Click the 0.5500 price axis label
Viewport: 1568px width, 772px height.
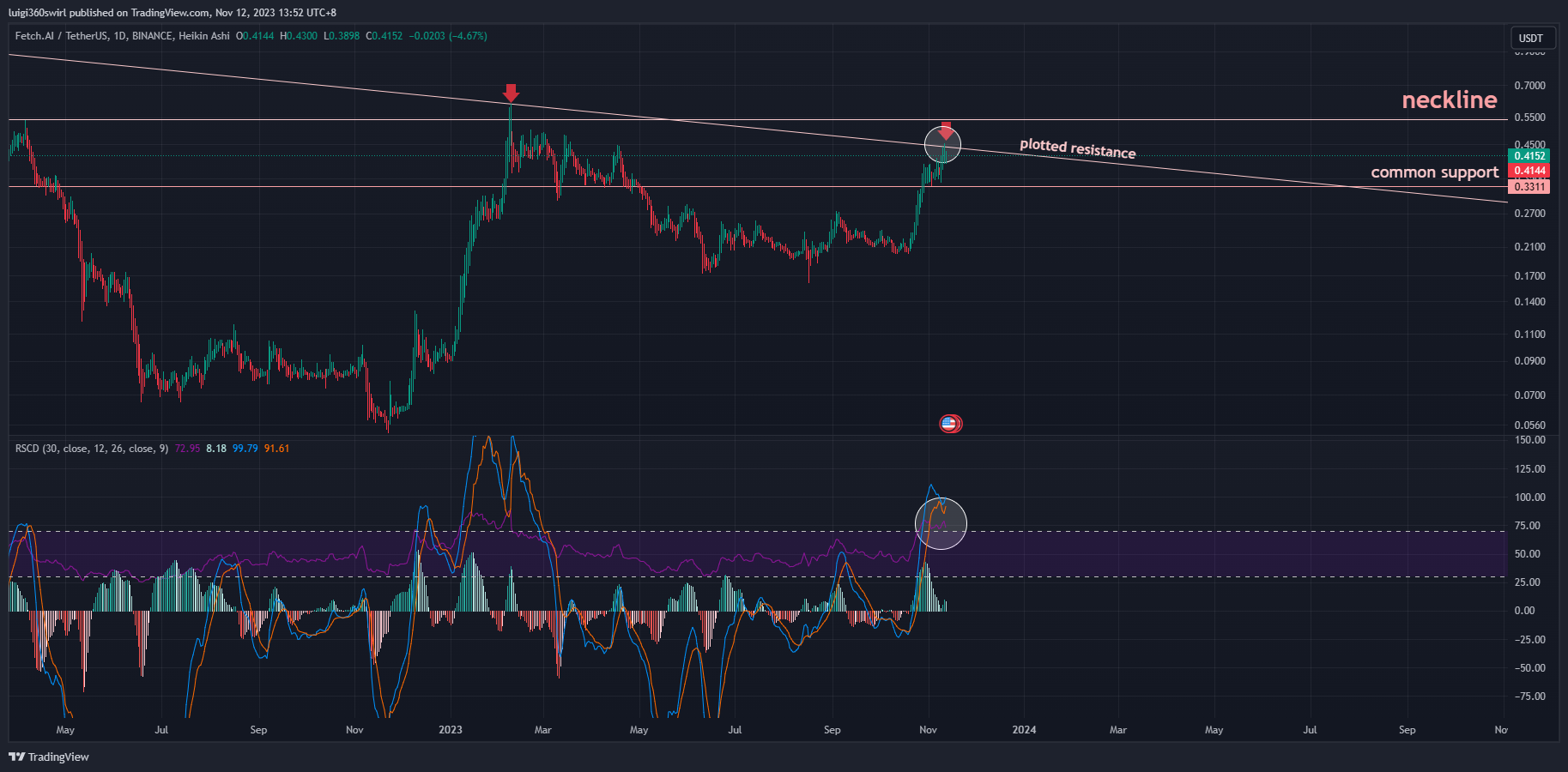click(1529, 118)
